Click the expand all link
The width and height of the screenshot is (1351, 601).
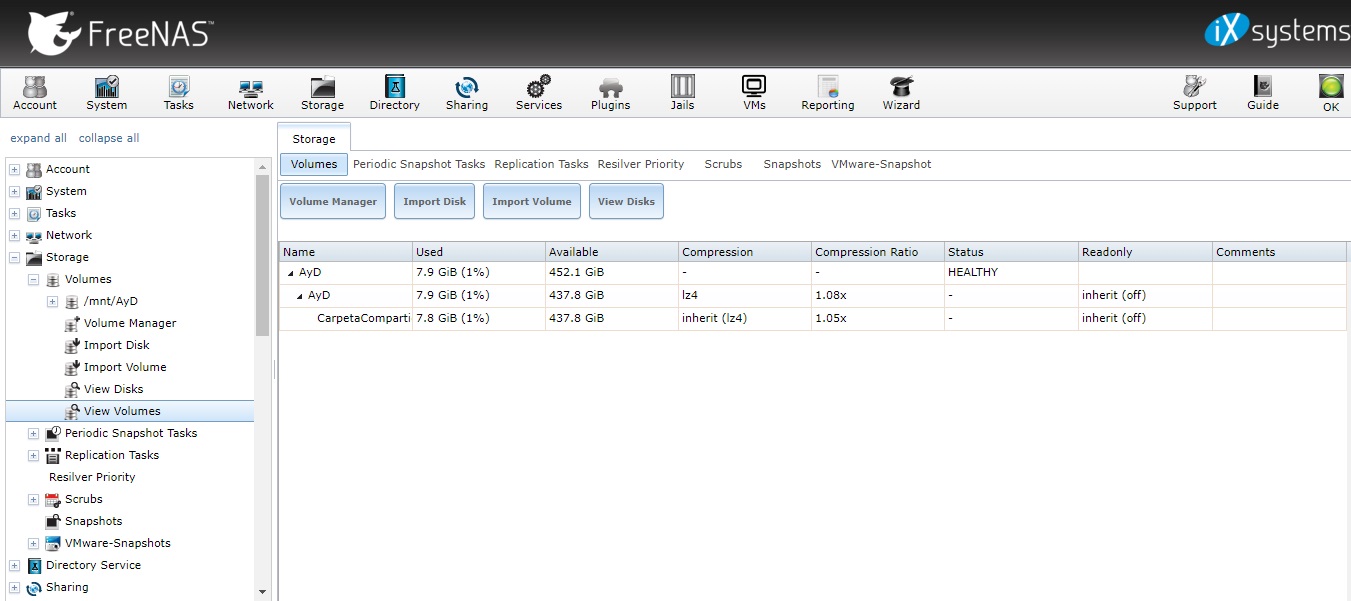39,138
